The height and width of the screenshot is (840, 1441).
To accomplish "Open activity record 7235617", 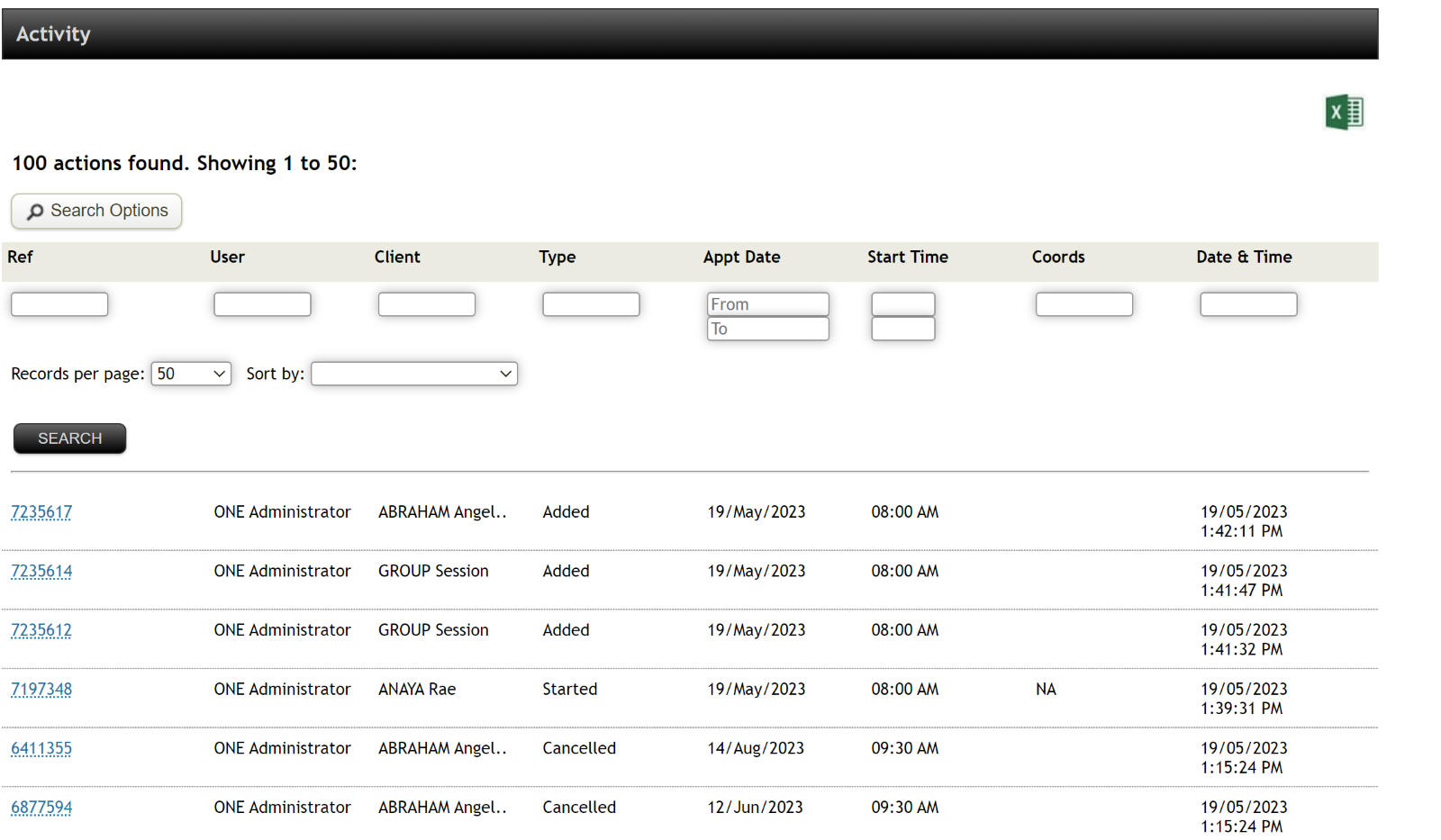I will pos(41,511).
